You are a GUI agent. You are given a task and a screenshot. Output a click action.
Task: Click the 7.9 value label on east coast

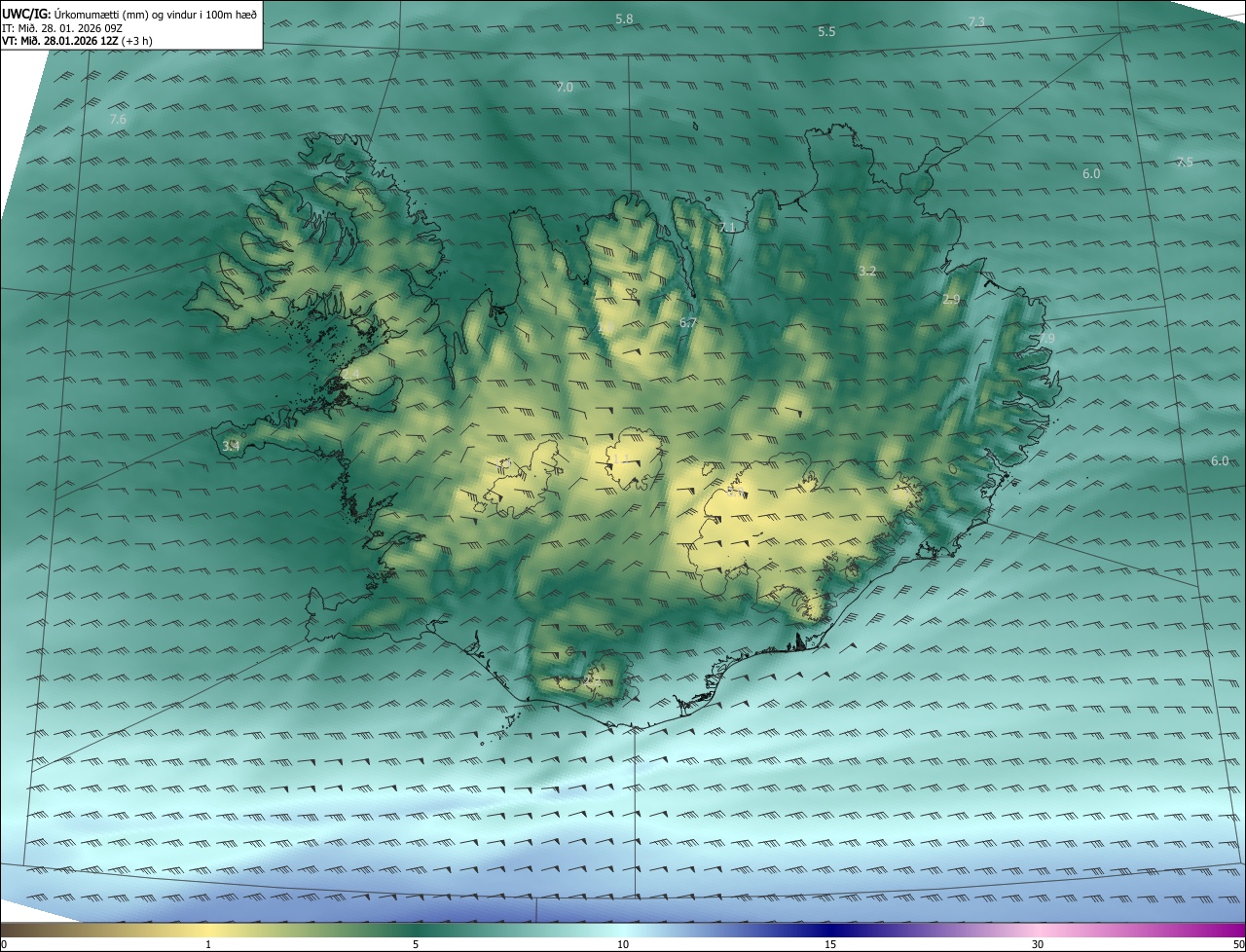(1045, 339)
